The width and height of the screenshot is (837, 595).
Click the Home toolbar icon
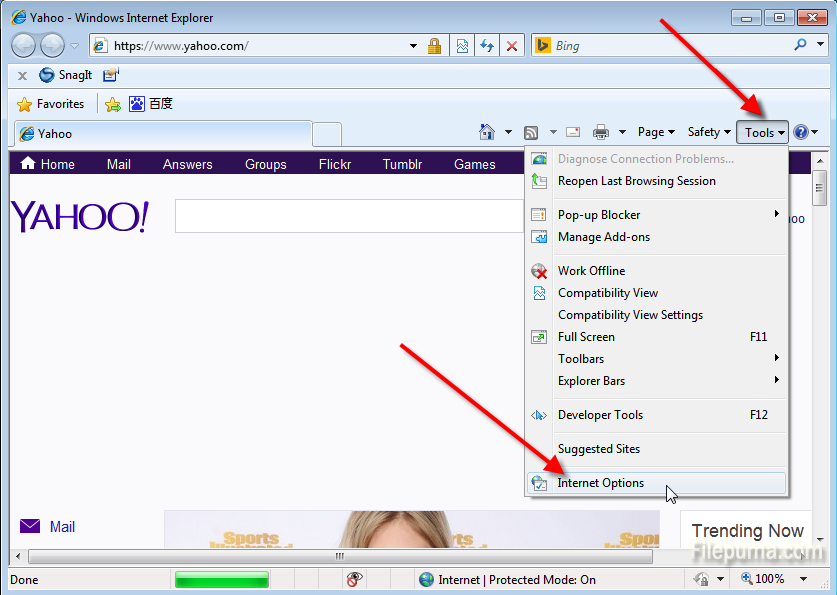pos(487,132)
